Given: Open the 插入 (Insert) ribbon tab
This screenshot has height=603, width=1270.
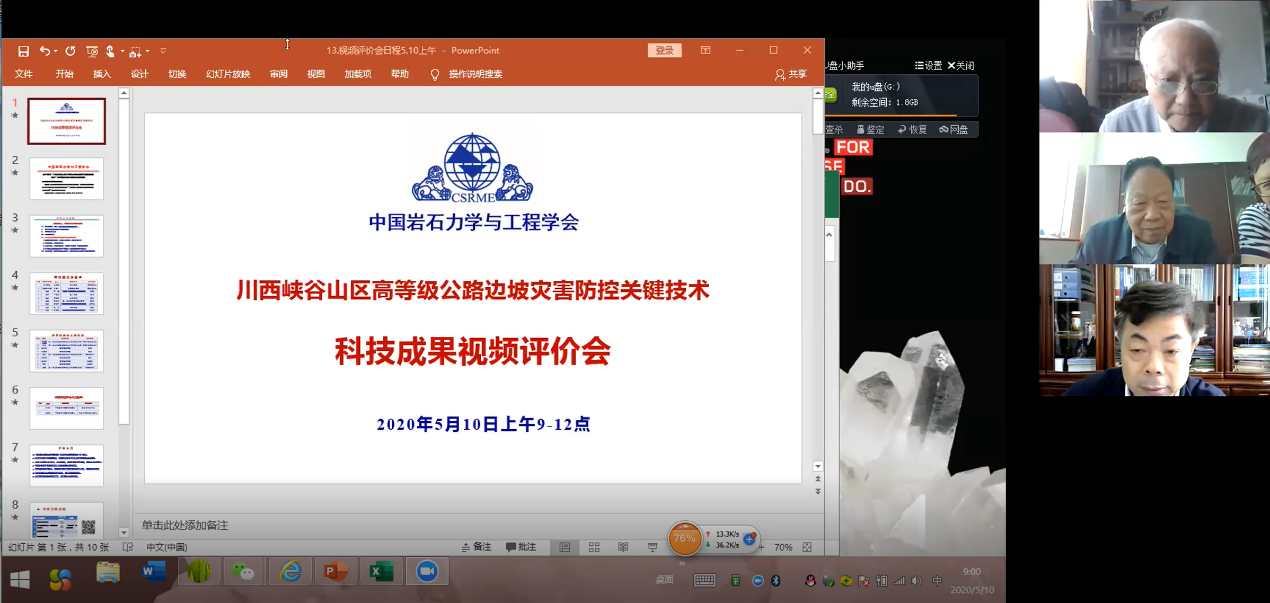Looking at the screenshot, I should coord(102,74).
